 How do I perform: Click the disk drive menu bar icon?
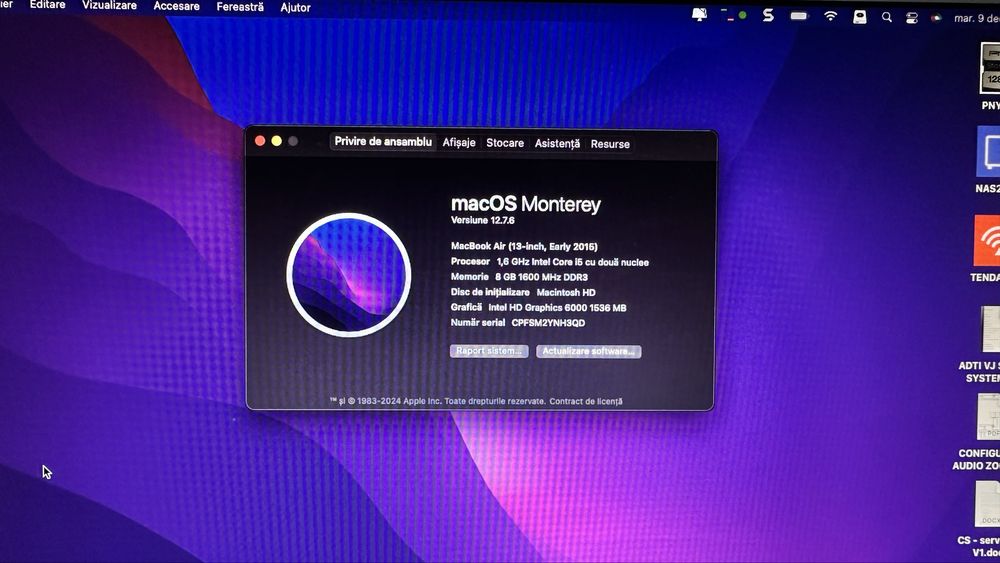[x=860, y=17]
